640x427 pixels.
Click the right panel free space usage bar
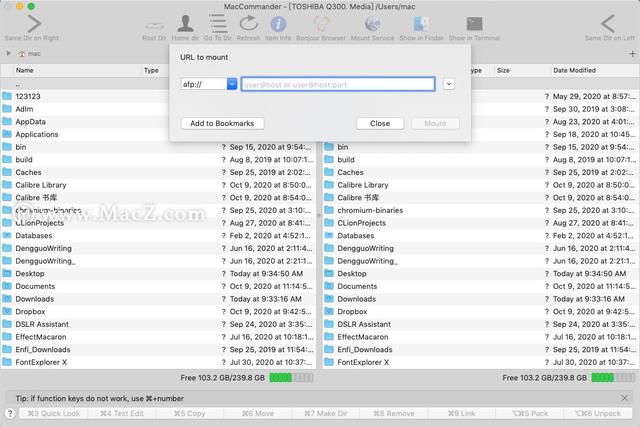click(613, 378)
